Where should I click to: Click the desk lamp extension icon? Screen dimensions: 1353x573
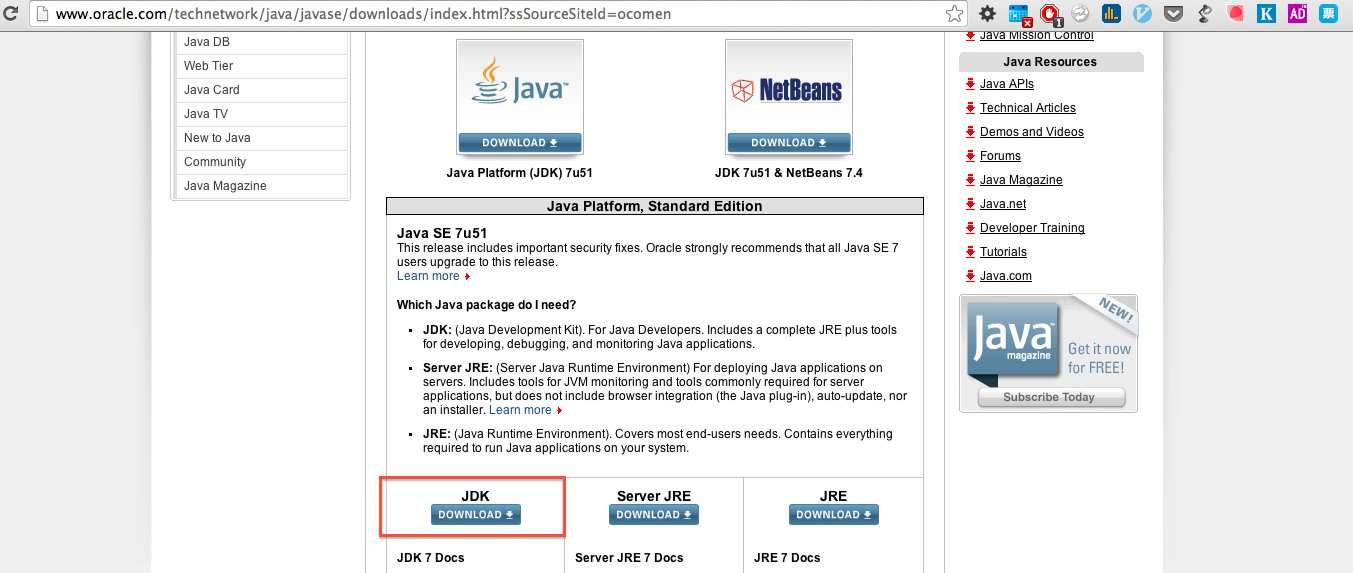(x=1204, y=14)
